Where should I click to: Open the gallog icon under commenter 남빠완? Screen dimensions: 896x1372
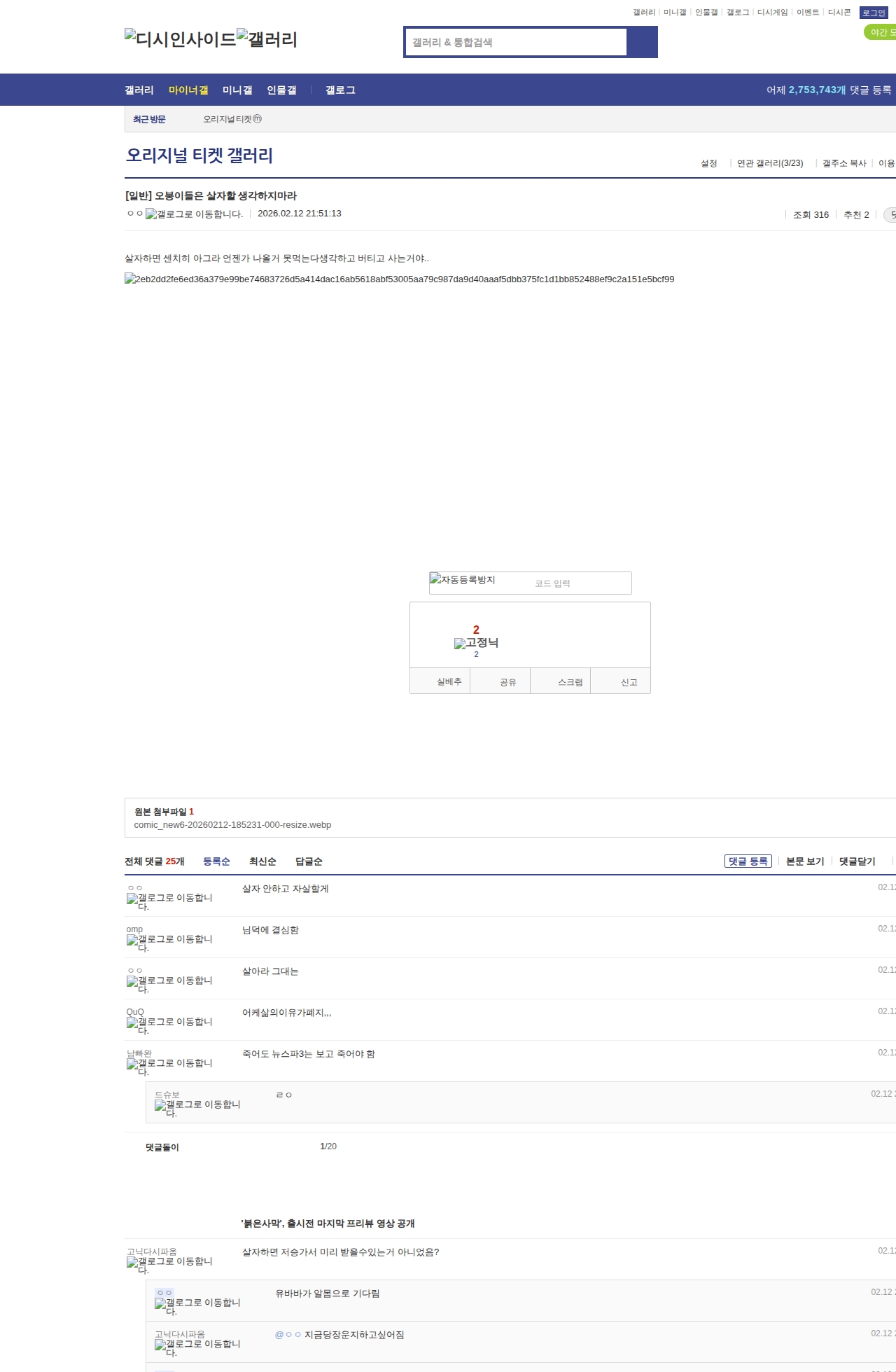(169, 1067)
